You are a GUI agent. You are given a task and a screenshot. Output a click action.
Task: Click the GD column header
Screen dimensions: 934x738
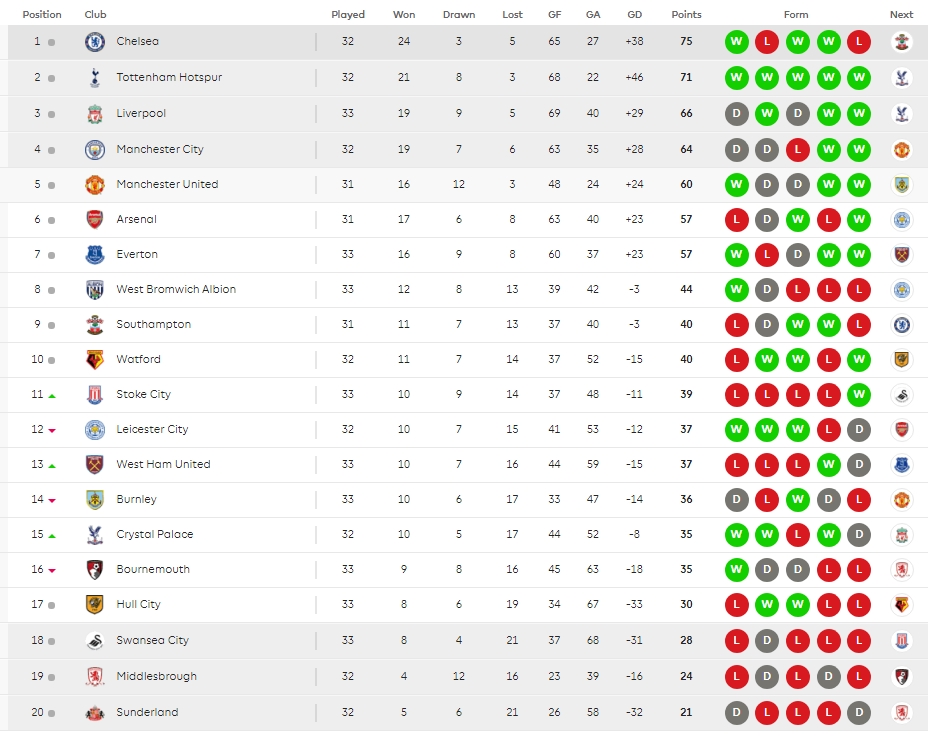click(x=634, y=15)
